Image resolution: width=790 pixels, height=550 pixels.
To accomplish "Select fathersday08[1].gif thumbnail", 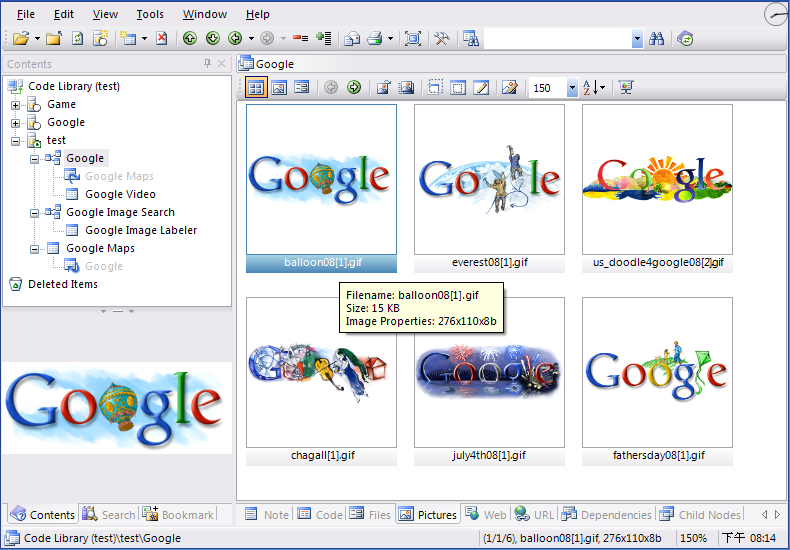I will [657, 381].
